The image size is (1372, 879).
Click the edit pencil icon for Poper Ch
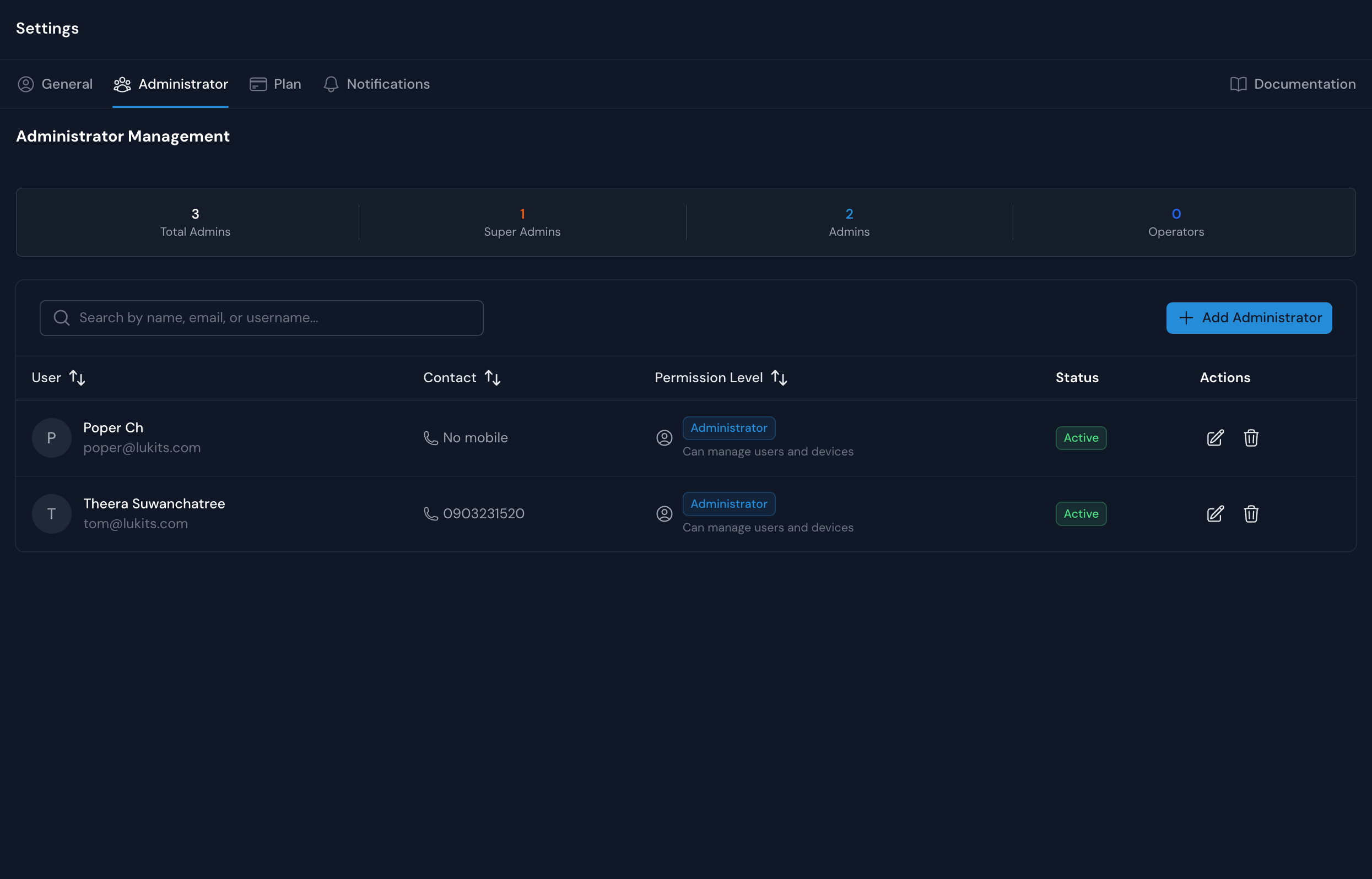(x=1215, y=438)
